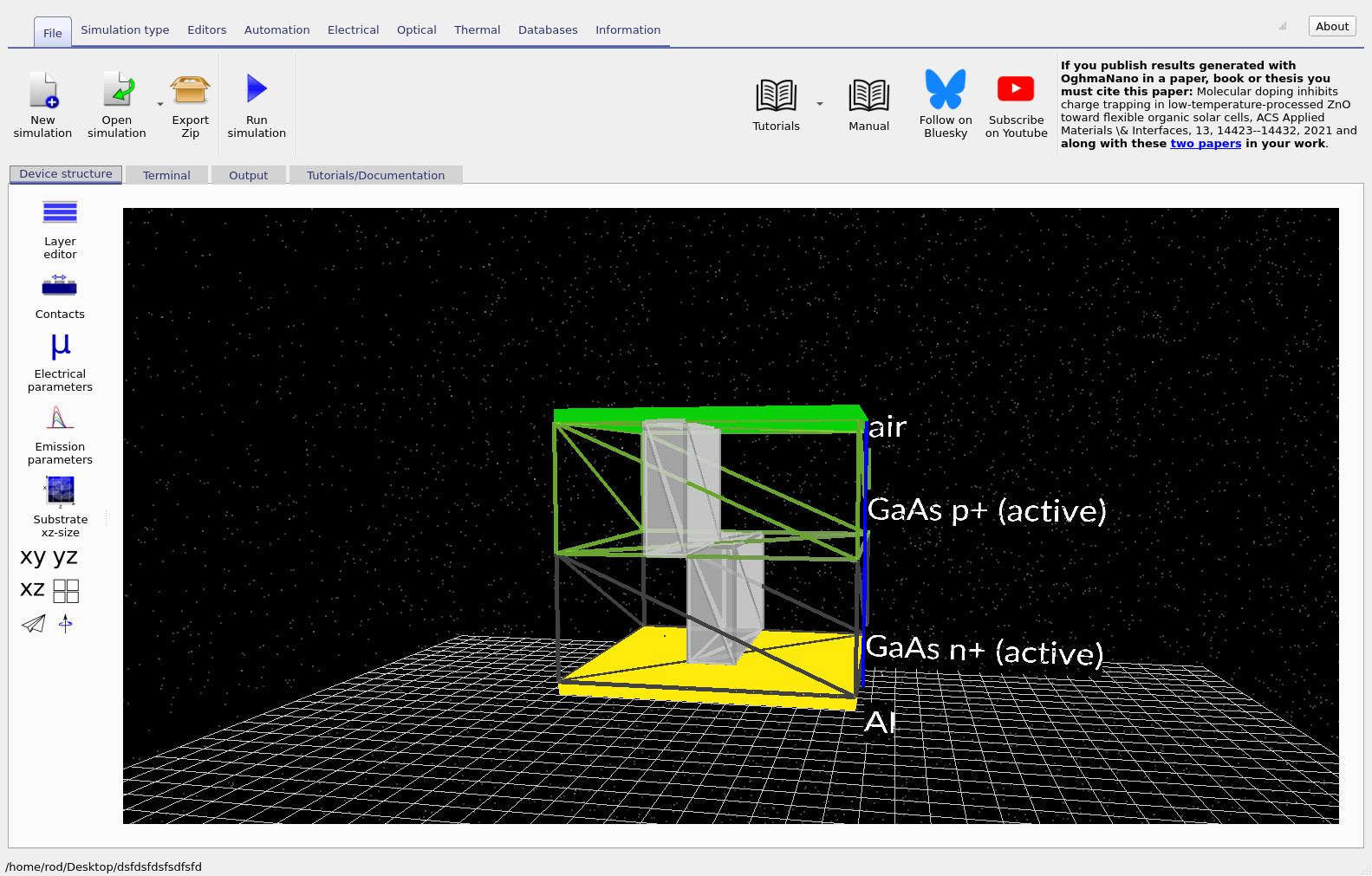Expand the Tutorials dropdown arrow
The height and width of the screenshot is (876, 1372).
[x=820, y=105]
